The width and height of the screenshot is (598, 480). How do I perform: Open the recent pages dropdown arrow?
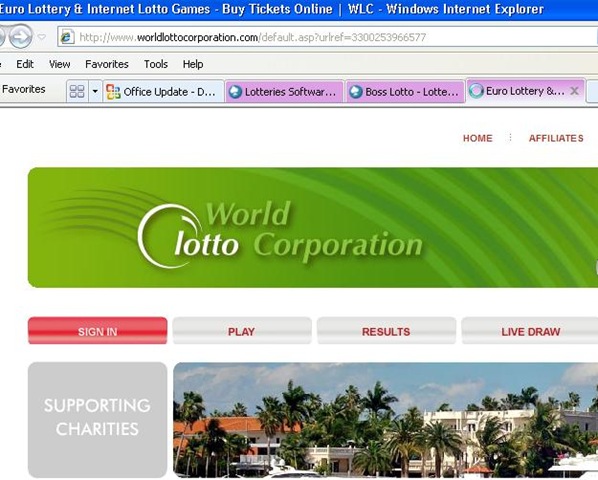click(x=42, y=37)
